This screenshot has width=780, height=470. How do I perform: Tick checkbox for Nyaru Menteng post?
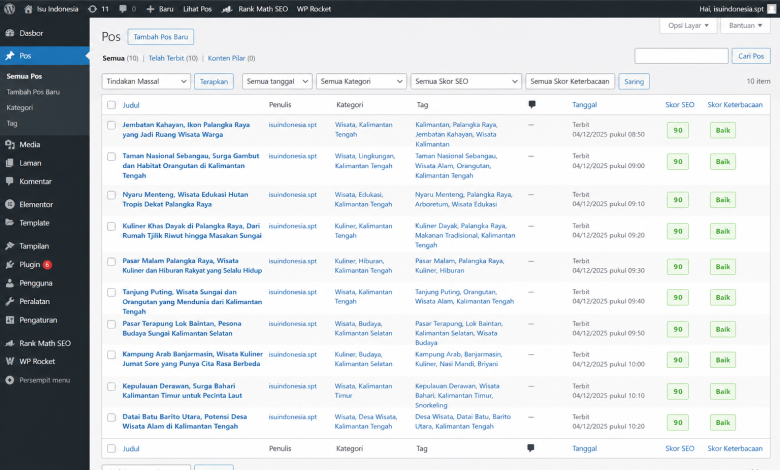point(111,195)
